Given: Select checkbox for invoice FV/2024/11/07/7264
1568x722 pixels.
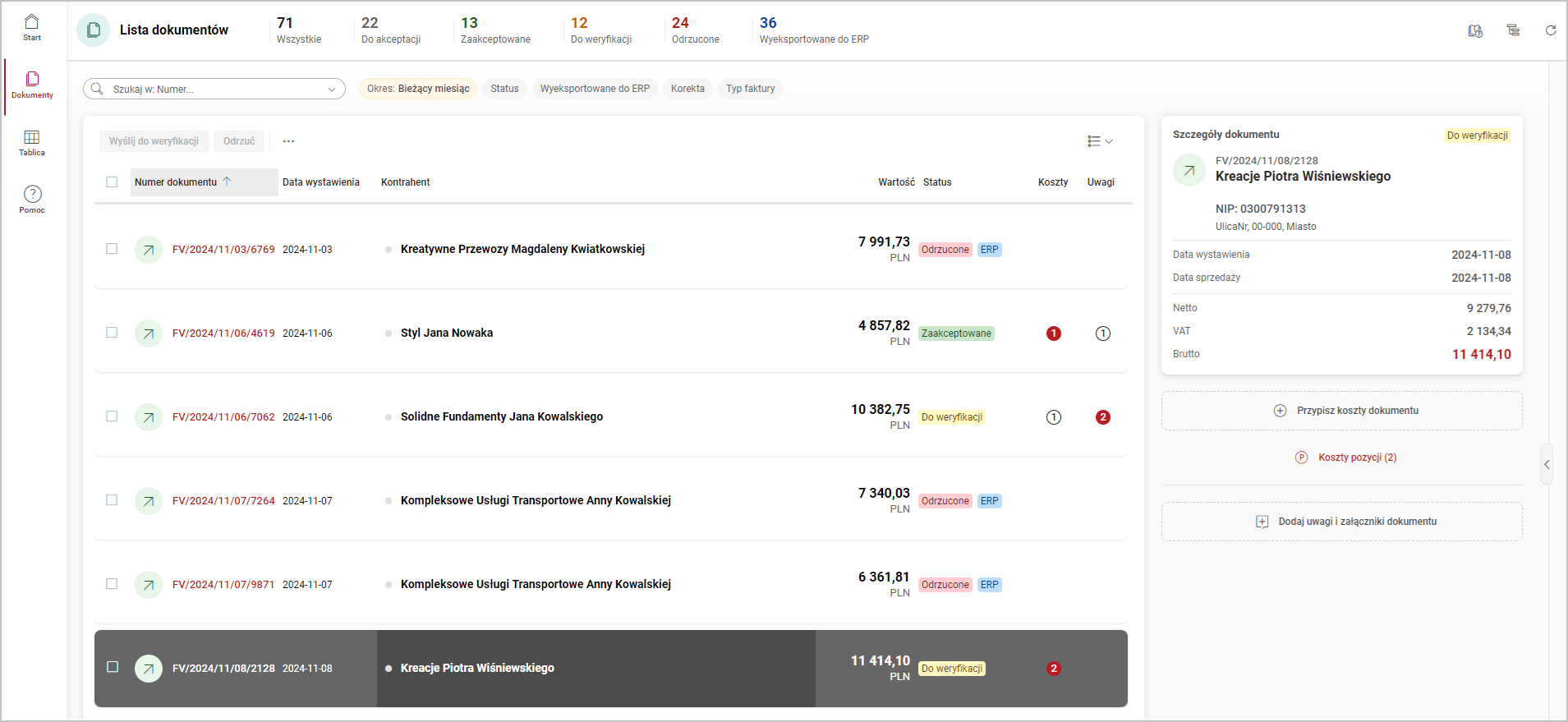Looking at the screenshot, I should point(112,500).
